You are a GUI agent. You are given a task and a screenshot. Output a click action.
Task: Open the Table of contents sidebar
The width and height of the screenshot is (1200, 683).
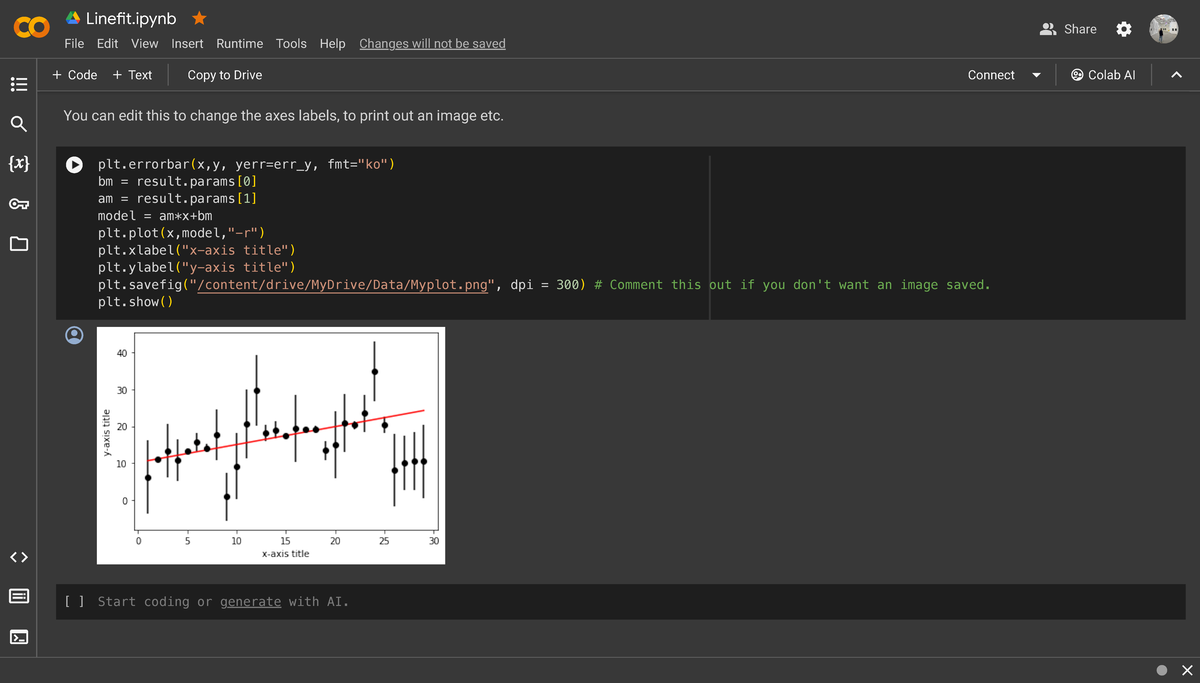[x=18, y=84]
